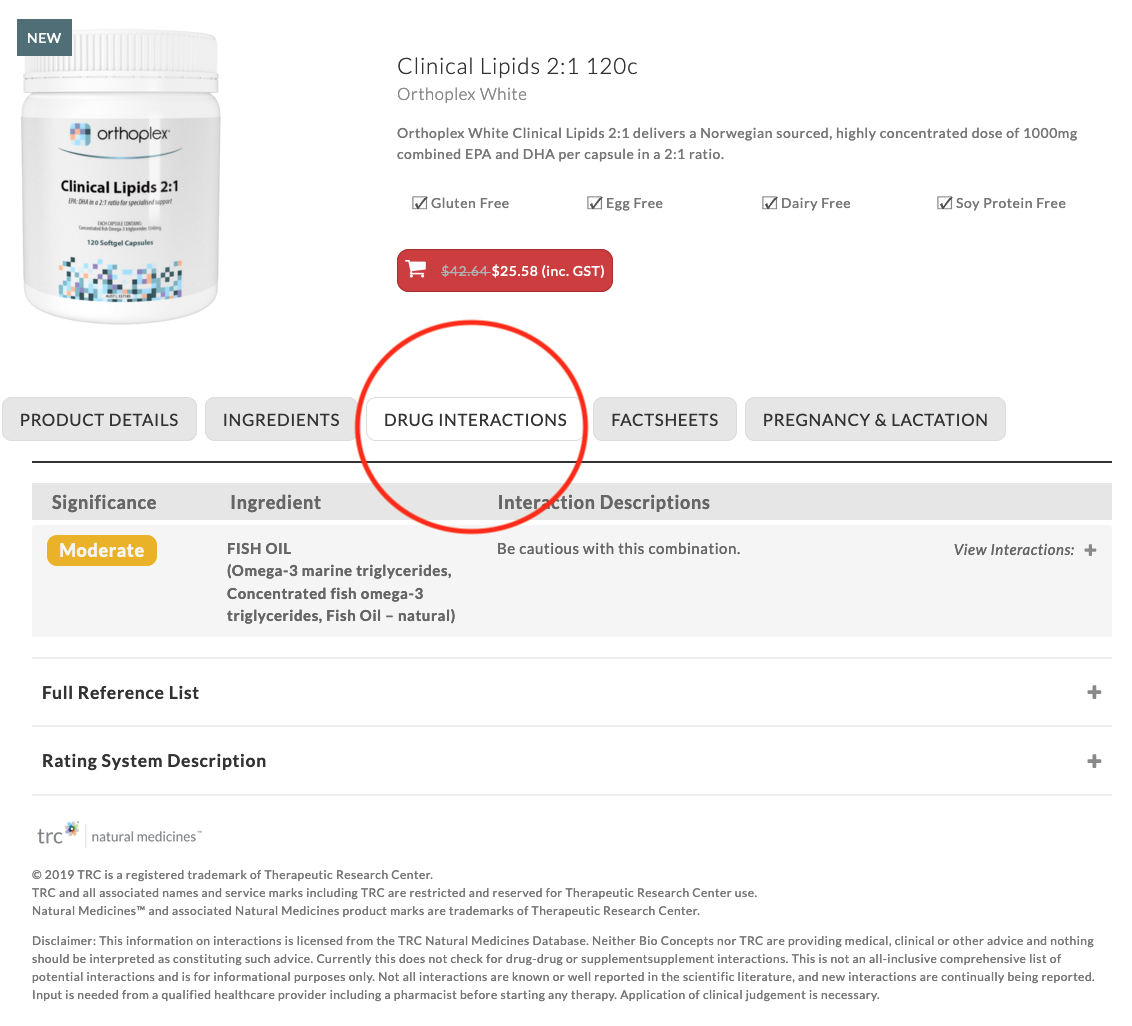Uncheck the Soy Protein Free box
Image resolution: width=1132 pixels, height=1026 pixels.
pos(945,202)
